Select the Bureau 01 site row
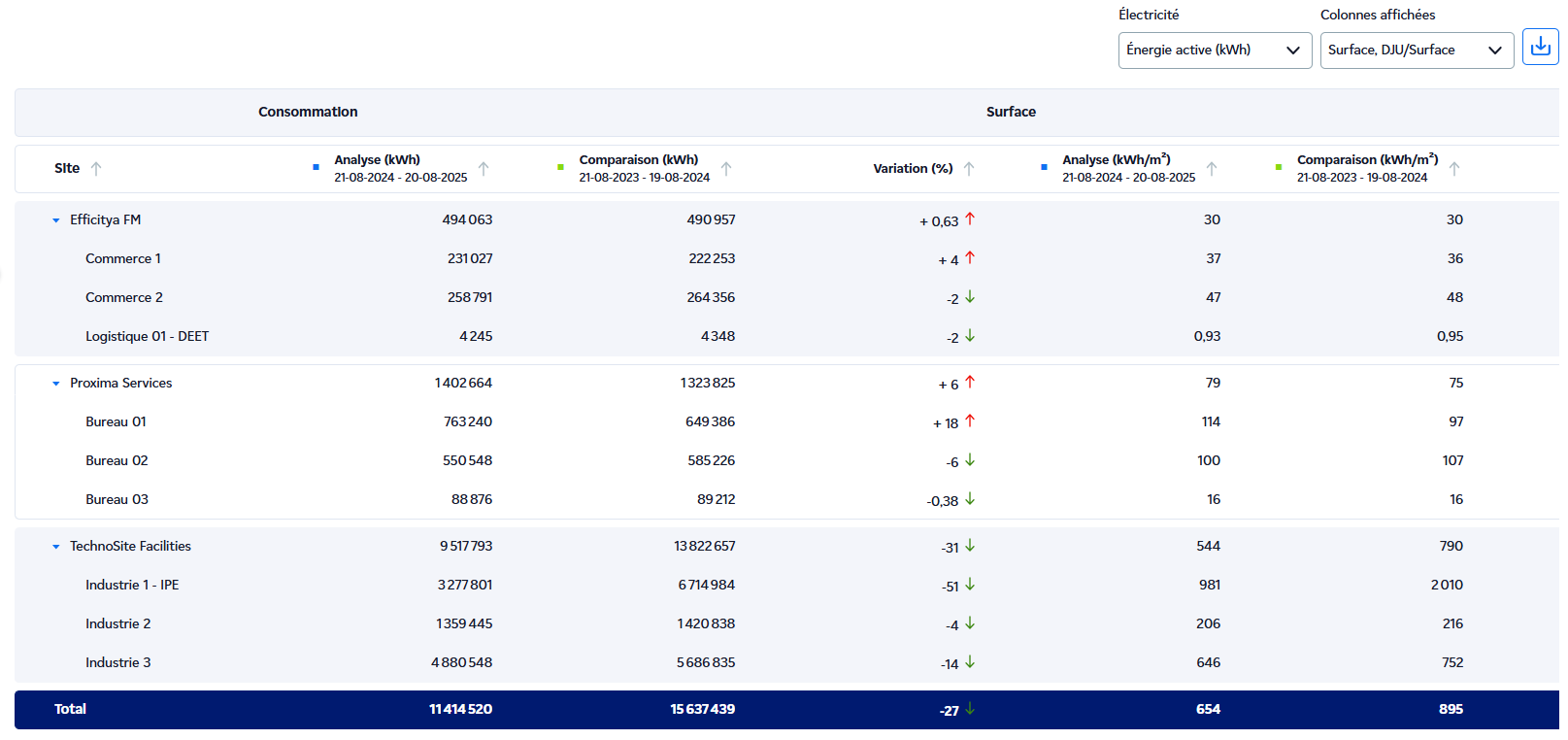Image resolution: width=1568 pixels, height=740 pixels. coord(116,422)
